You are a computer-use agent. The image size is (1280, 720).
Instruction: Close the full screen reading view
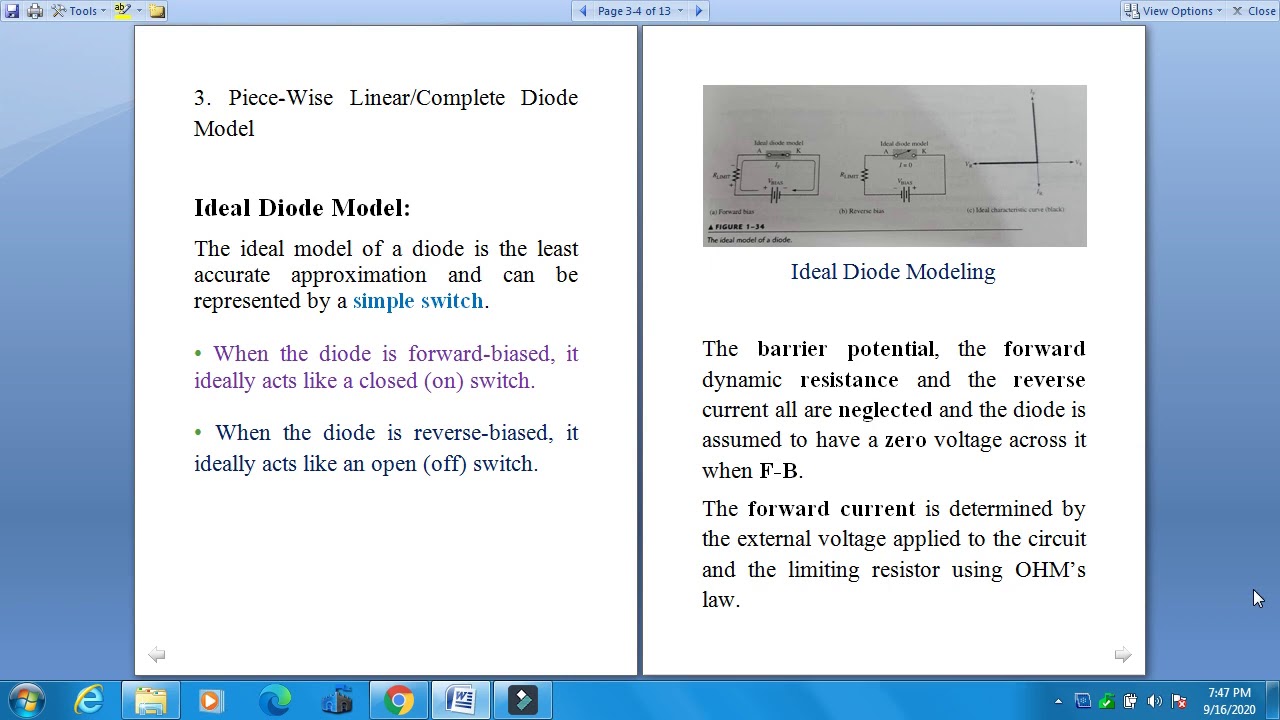tap(1253, 11)
